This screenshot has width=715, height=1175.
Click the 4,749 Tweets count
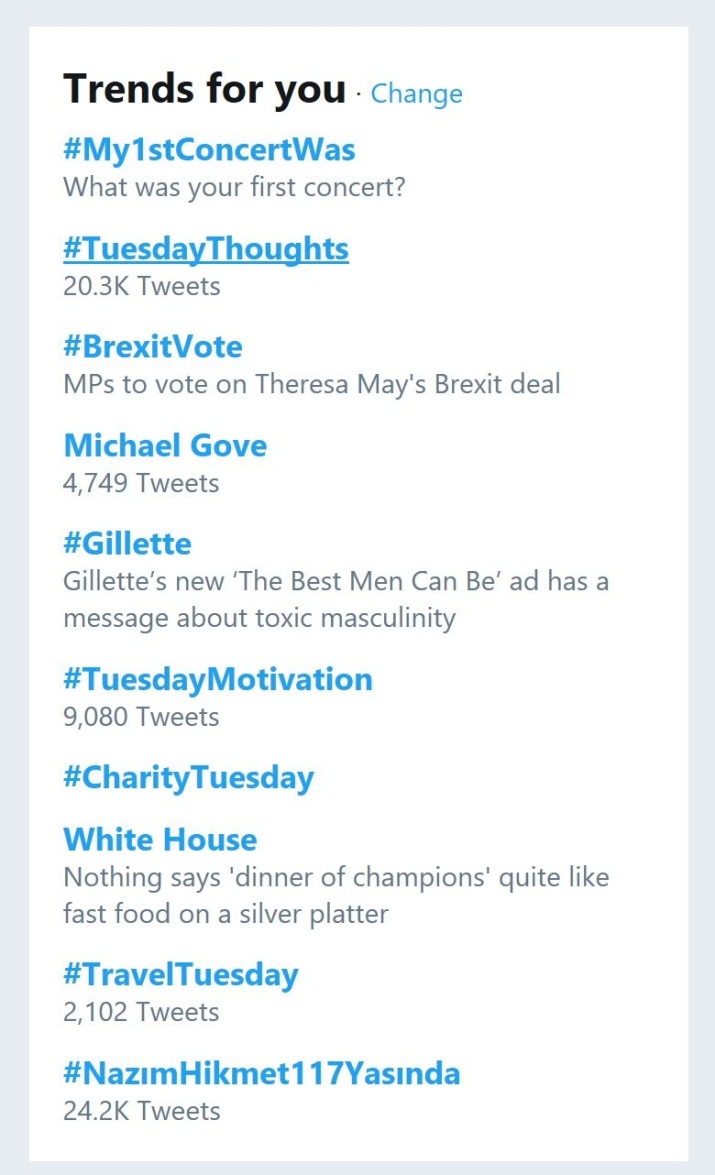(141, 483)
